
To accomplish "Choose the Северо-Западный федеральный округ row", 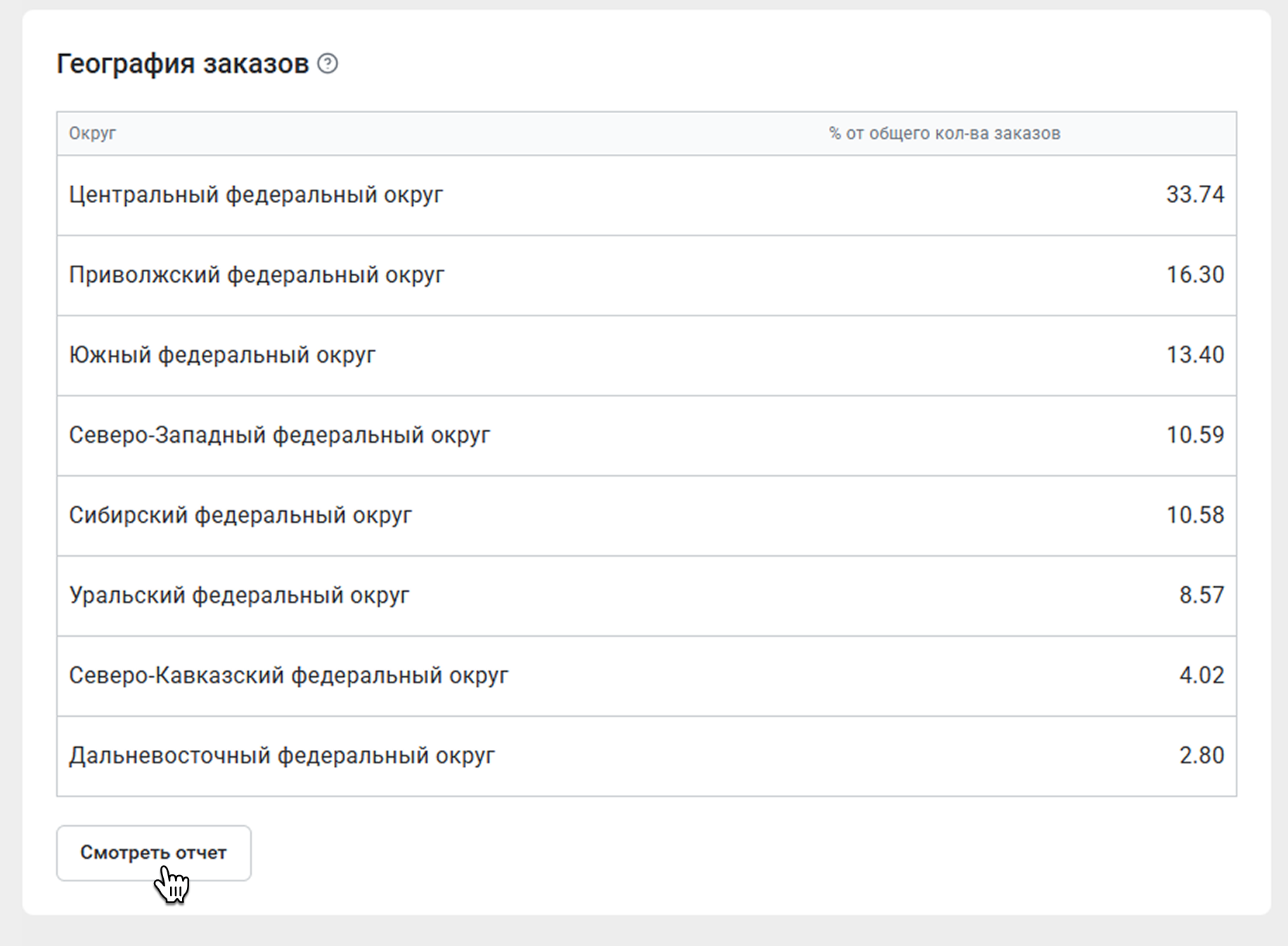I will pos(279,435).
